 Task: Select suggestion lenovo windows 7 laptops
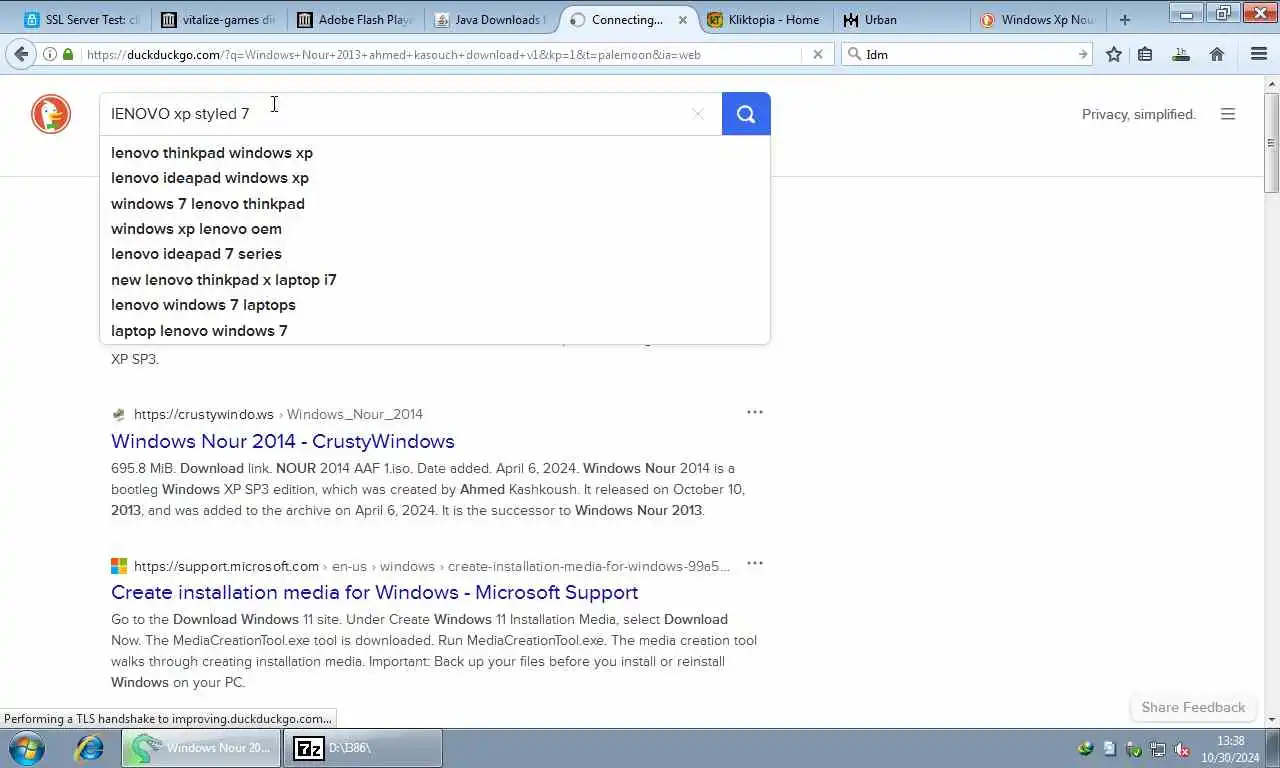point(435,305)
